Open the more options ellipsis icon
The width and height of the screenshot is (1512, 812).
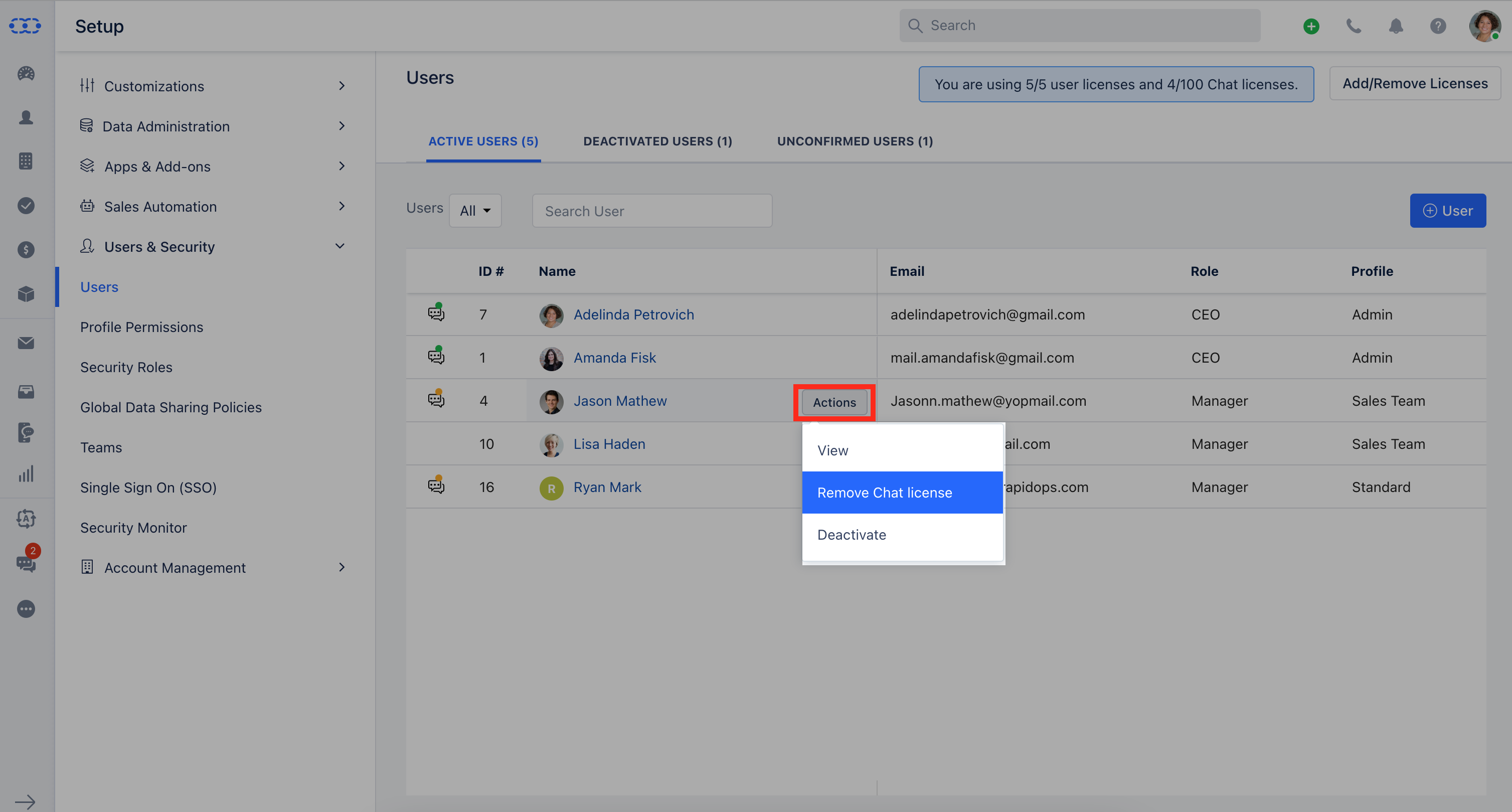click(x=26, y=609)
